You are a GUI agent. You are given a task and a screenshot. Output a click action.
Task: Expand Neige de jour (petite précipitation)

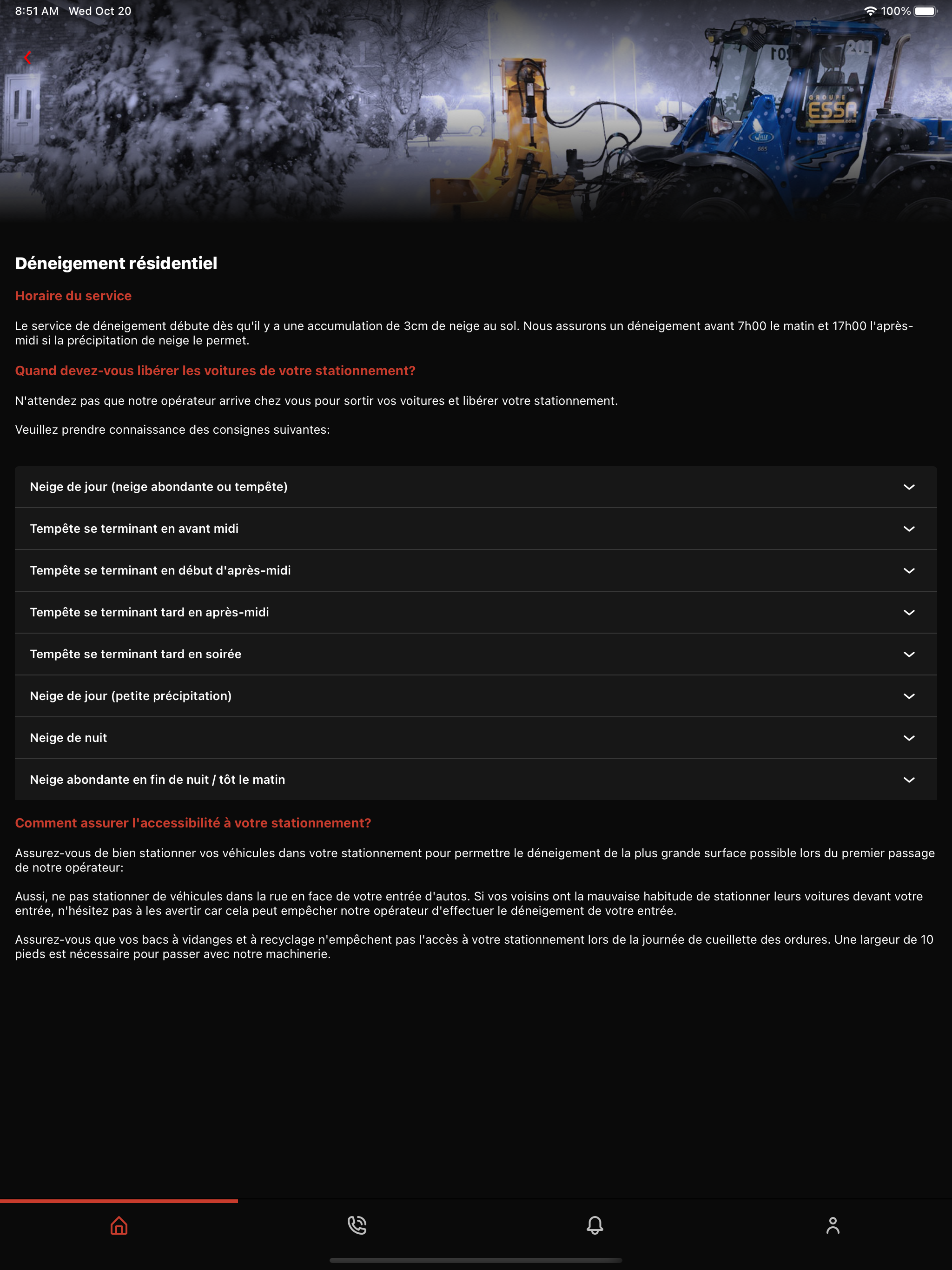[x=476, y=696]
